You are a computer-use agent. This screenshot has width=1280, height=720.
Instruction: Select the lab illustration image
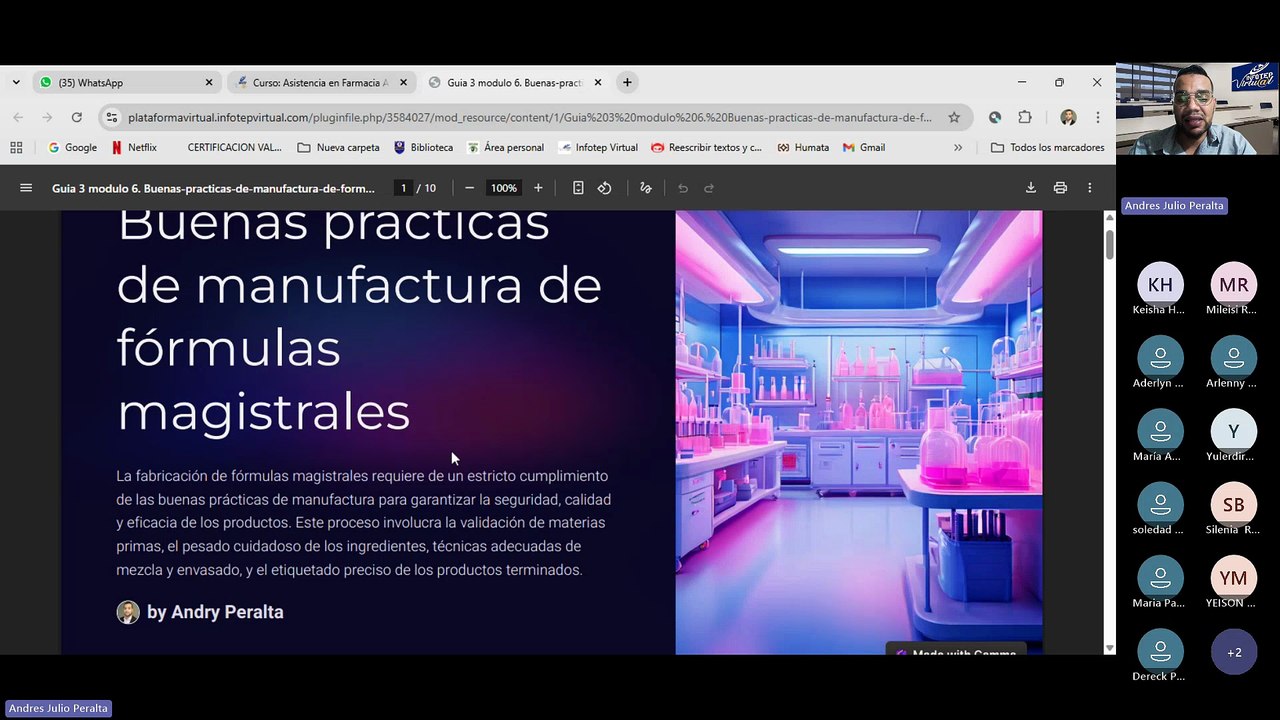click(859, 432)
